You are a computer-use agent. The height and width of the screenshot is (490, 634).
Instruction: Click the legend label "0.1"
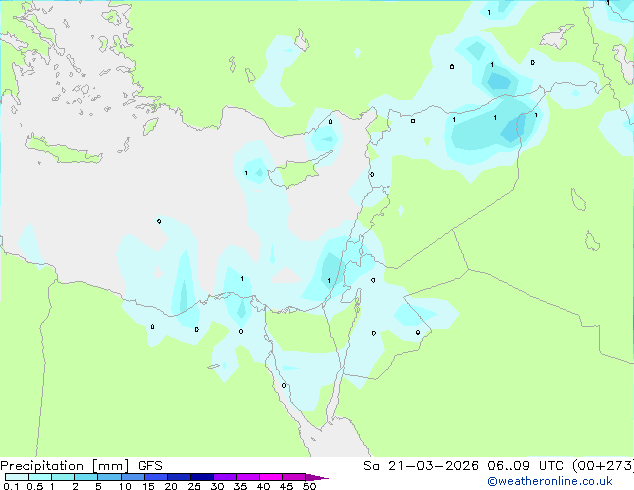point(11,486)
